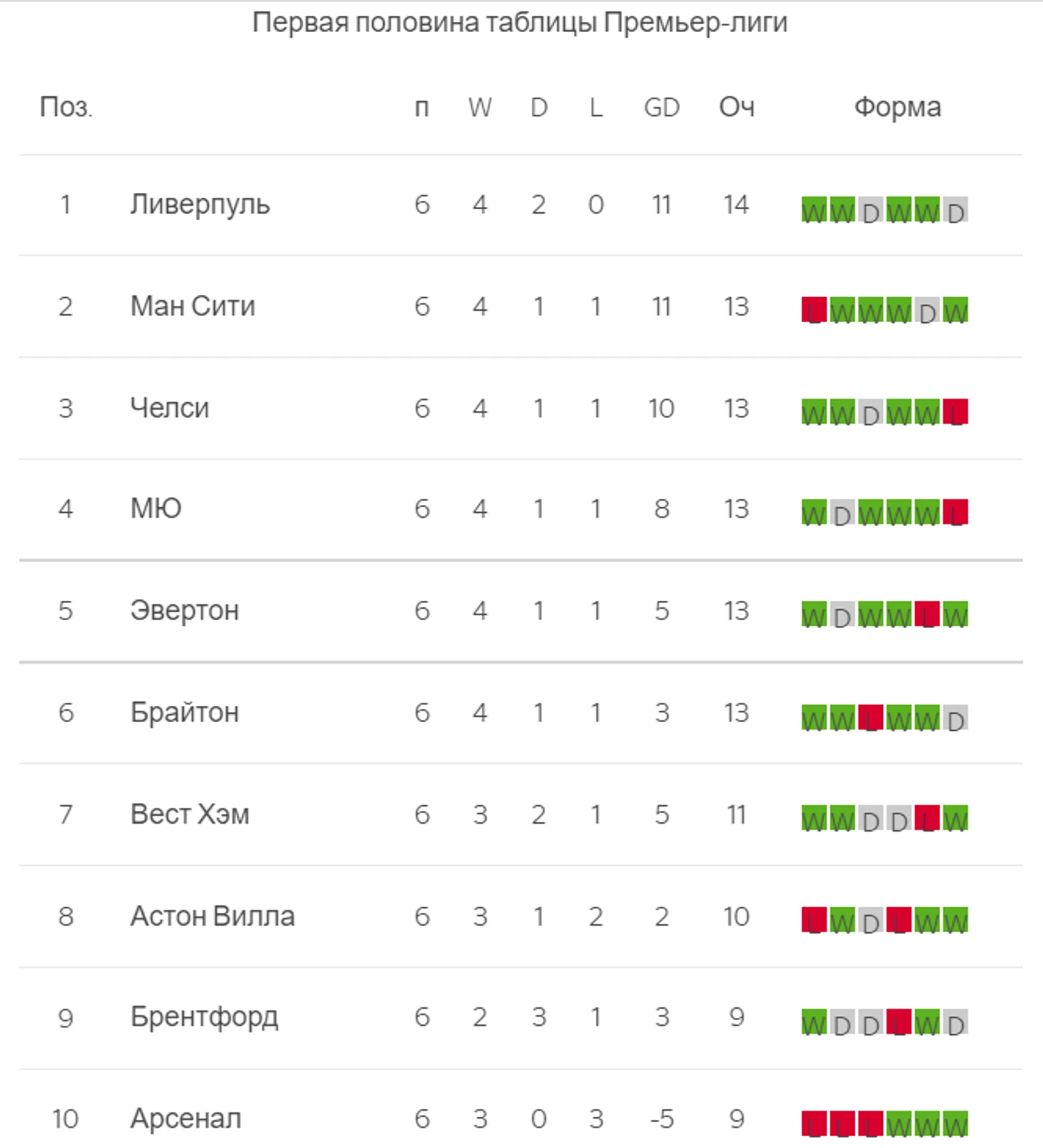Click the Поз. column header
1043x1148 pixels.
click(x=66, y=107)
